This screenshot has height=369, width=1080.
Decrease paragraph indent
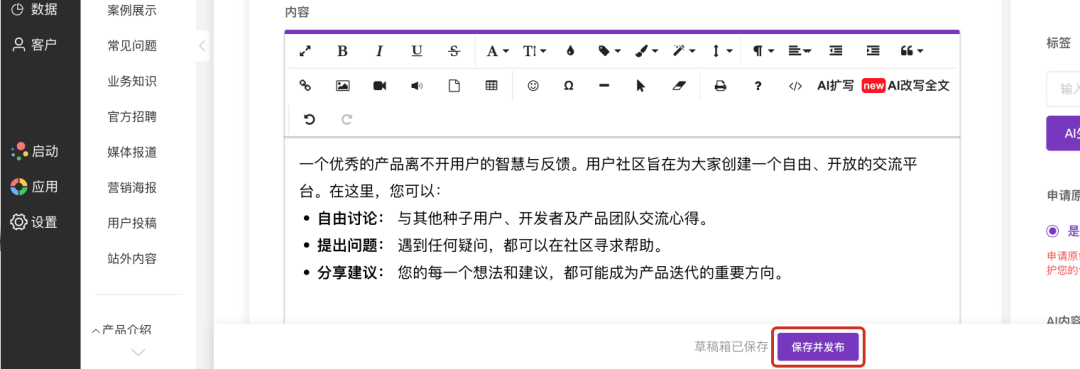pyautogui.click(x=835, y=51)
